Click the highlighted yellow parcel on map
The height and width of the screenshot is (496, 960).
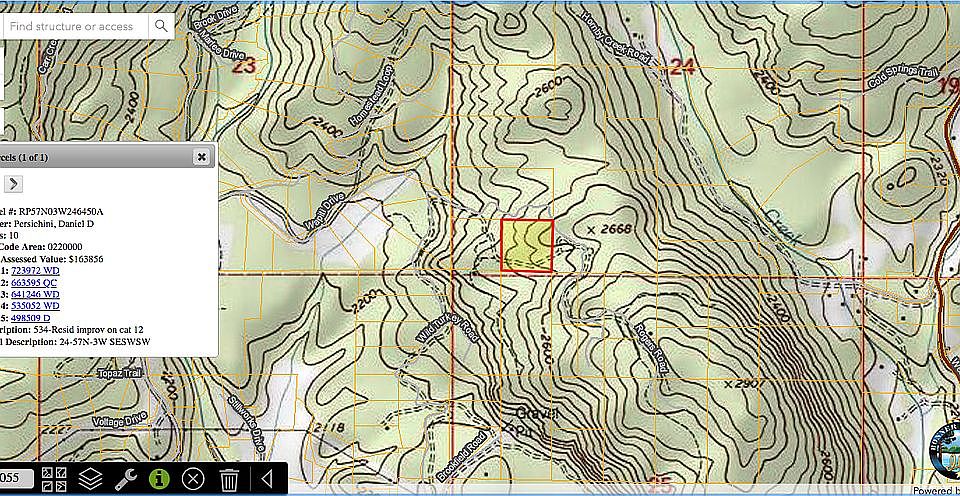click(526, 246)
